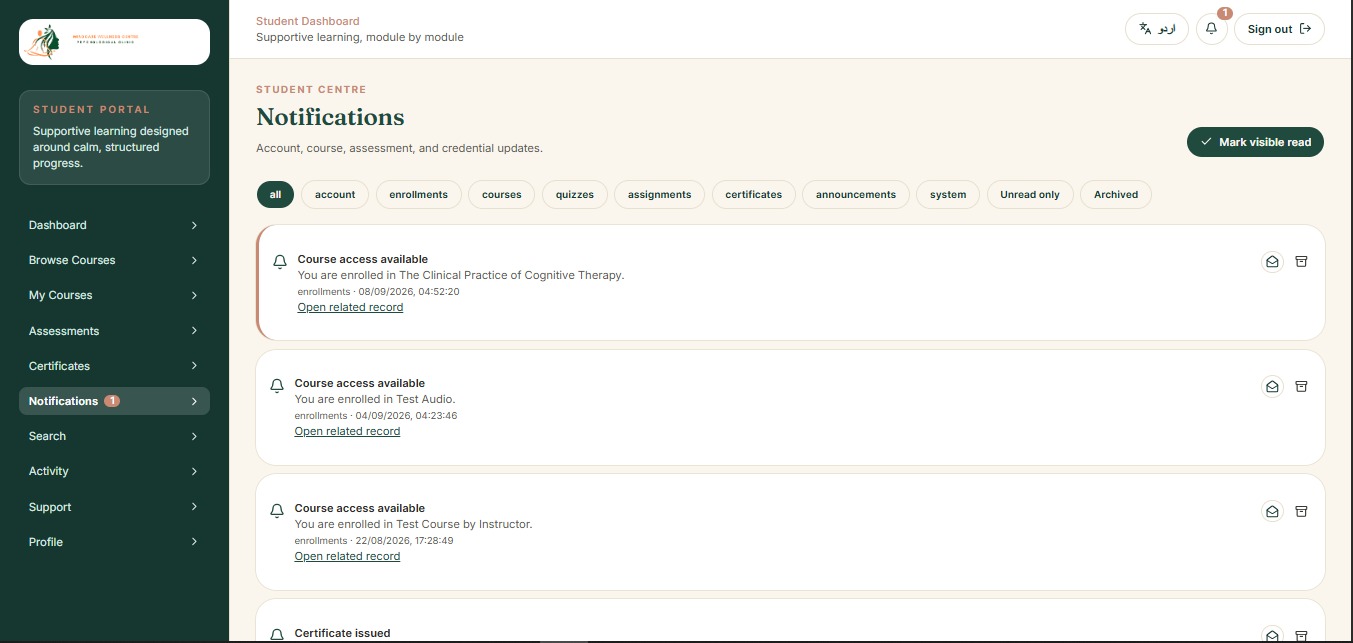Mark visible notifications as read
Image resolution: width=1353 pixels, height=643 pixels.
(1255, 142)
